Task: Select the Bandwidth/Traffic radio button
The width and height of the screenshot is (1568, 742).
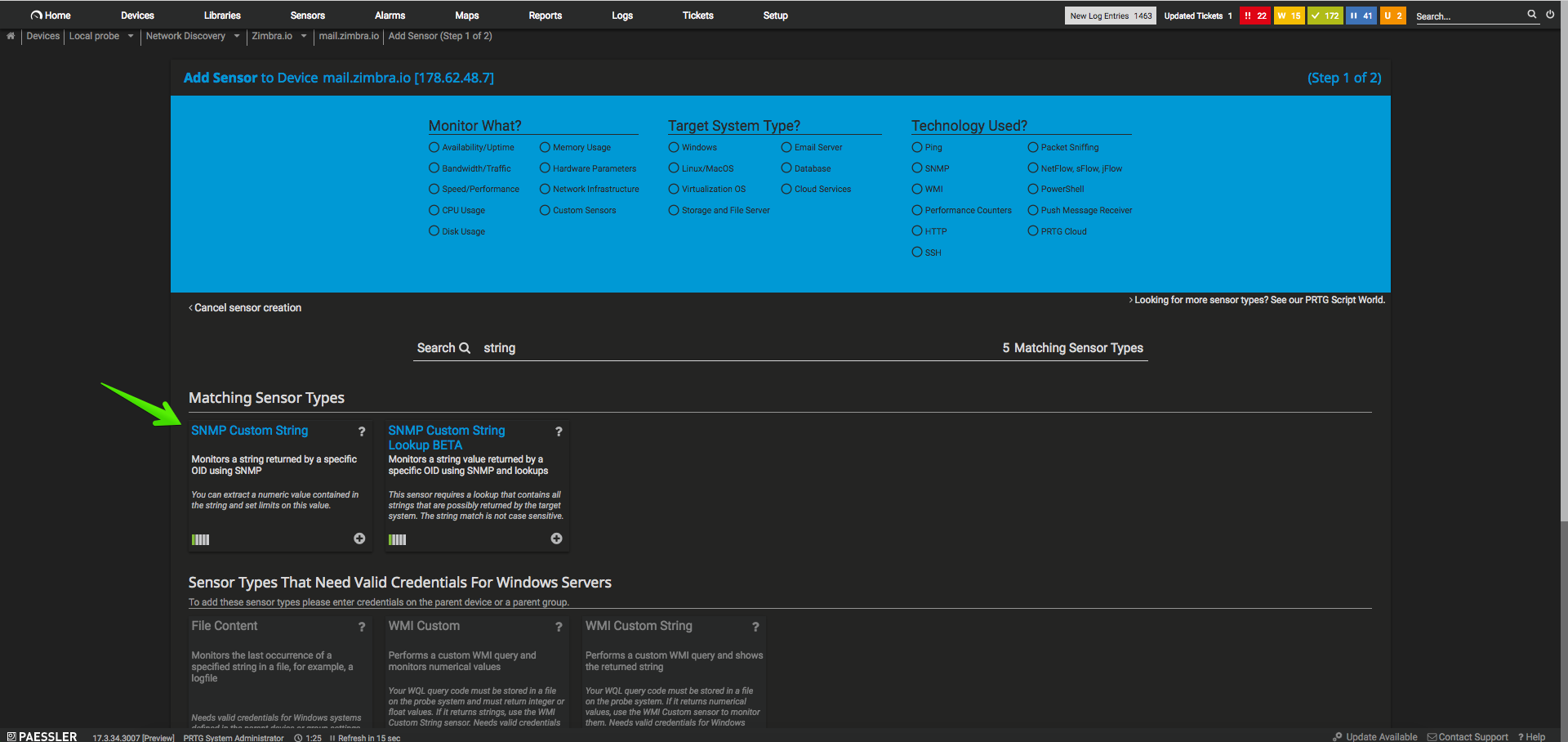Action: tap(434, 168)
